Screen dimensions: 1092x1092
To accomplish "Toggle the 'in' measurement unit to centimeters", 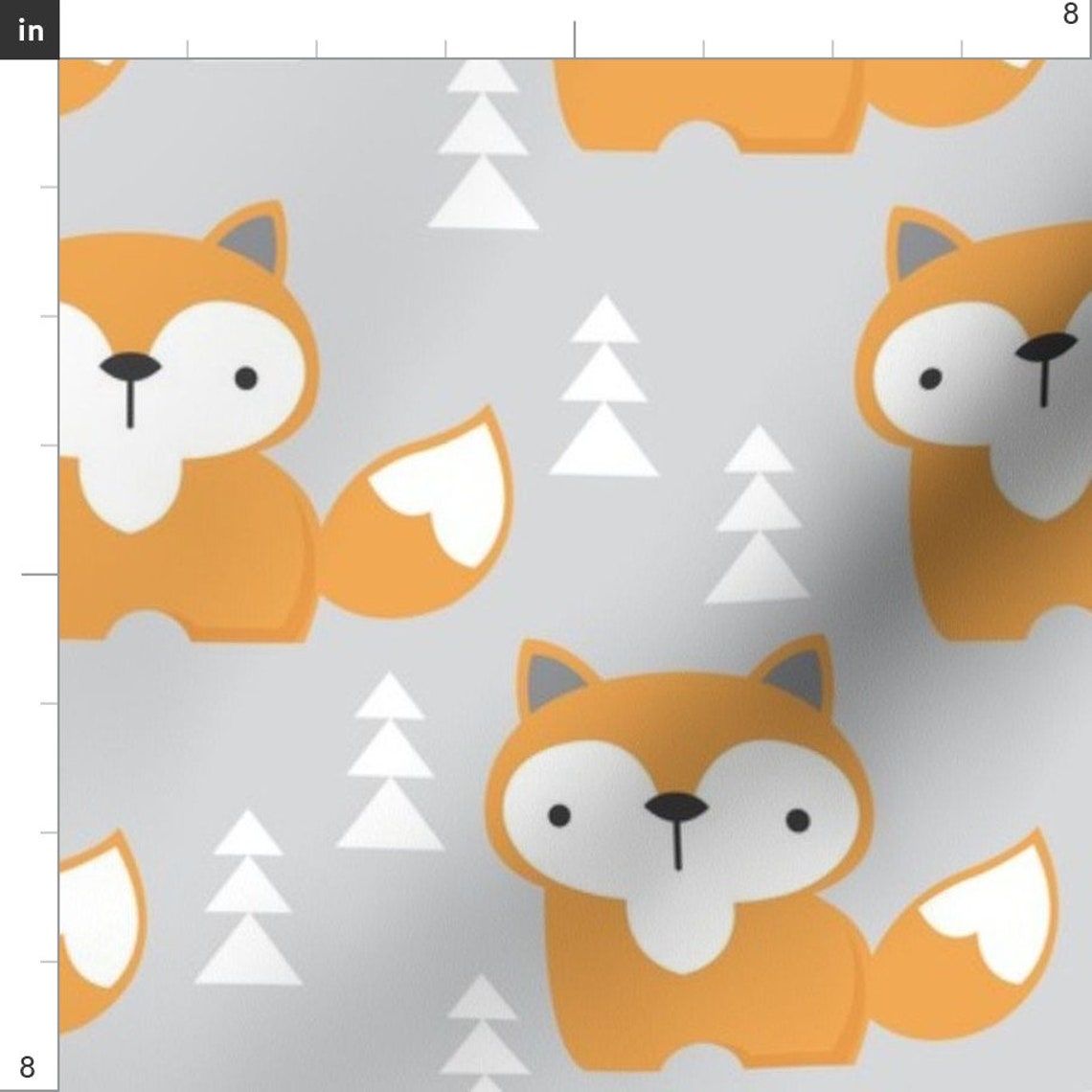I will pyautogui.click(x=30, y=30).
